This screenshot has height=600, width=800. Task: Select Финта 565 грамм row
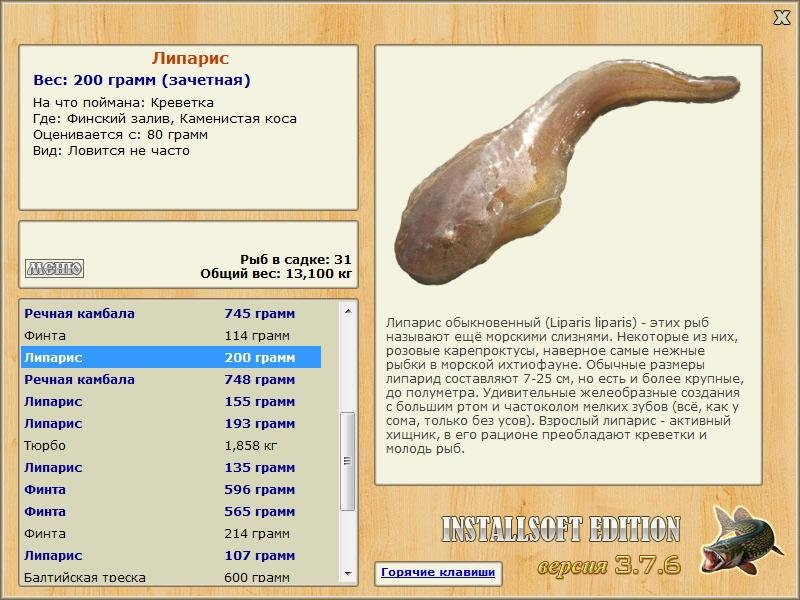[171, 511]
